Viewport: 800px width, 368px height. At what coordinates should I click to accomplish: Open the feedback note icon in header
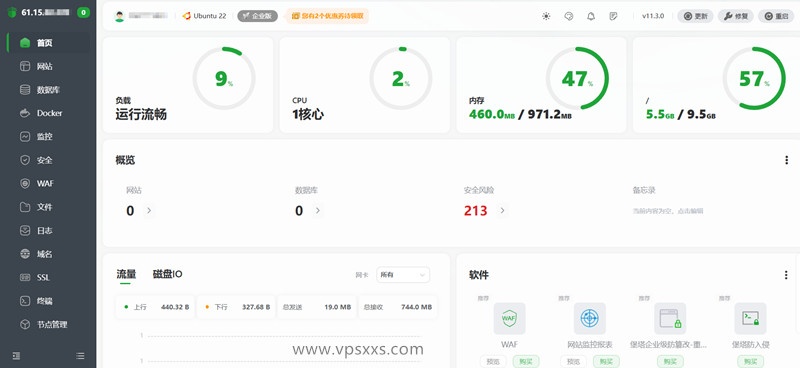point(613,16)
